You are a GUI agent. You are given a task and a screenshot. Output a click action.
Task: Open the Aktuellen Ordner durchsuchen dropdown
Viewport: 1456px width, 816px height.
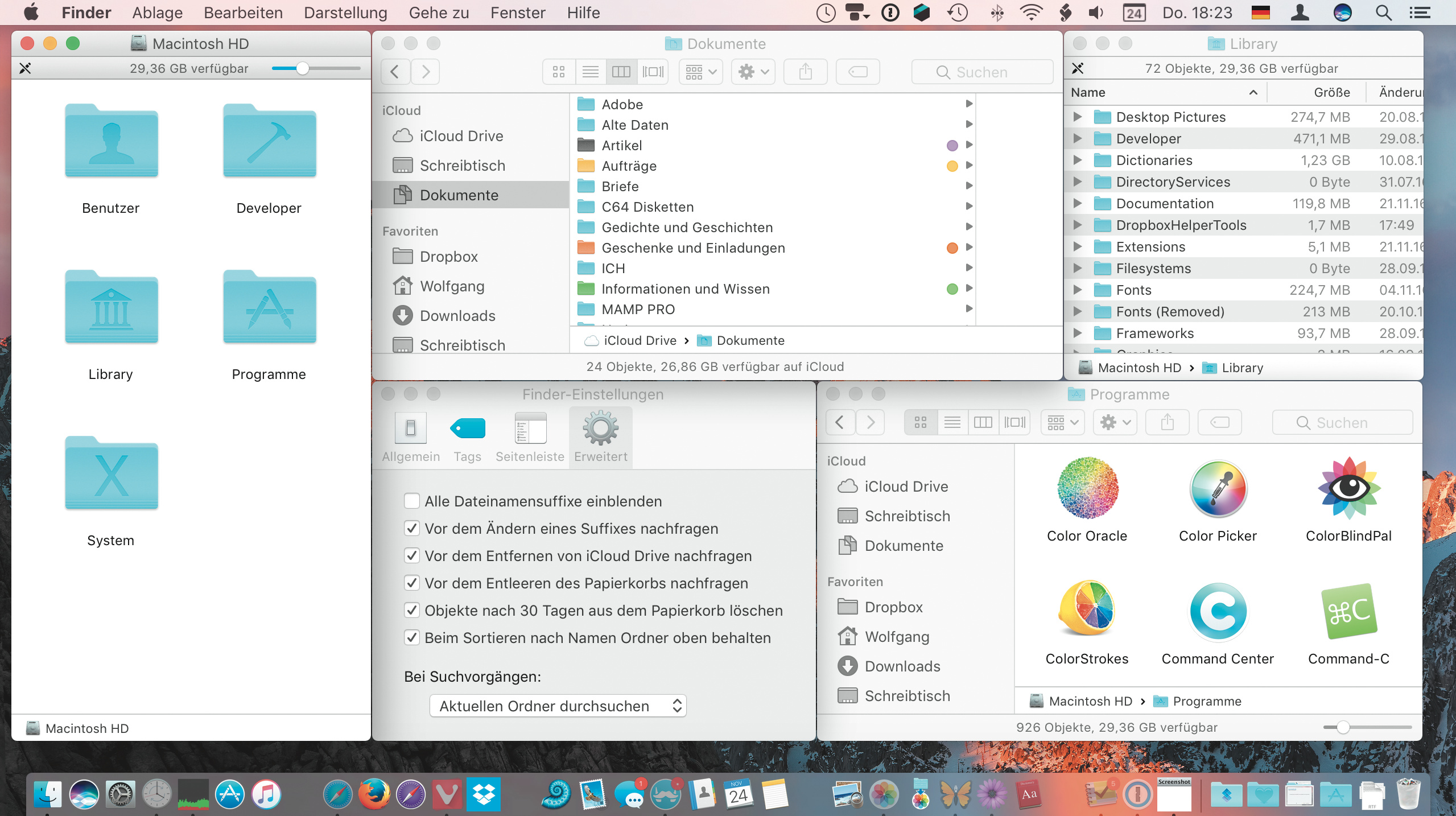coord(558,706)
